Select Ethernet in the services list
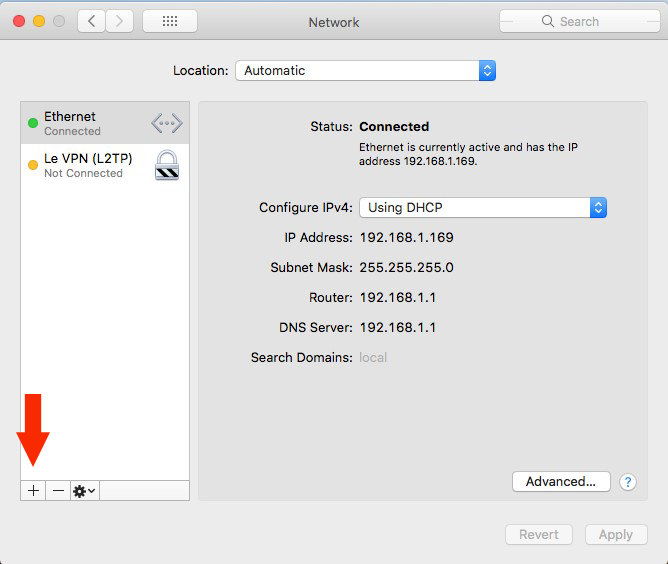The height and width of the screenshot is (564, 668). (x=90, y=123)
